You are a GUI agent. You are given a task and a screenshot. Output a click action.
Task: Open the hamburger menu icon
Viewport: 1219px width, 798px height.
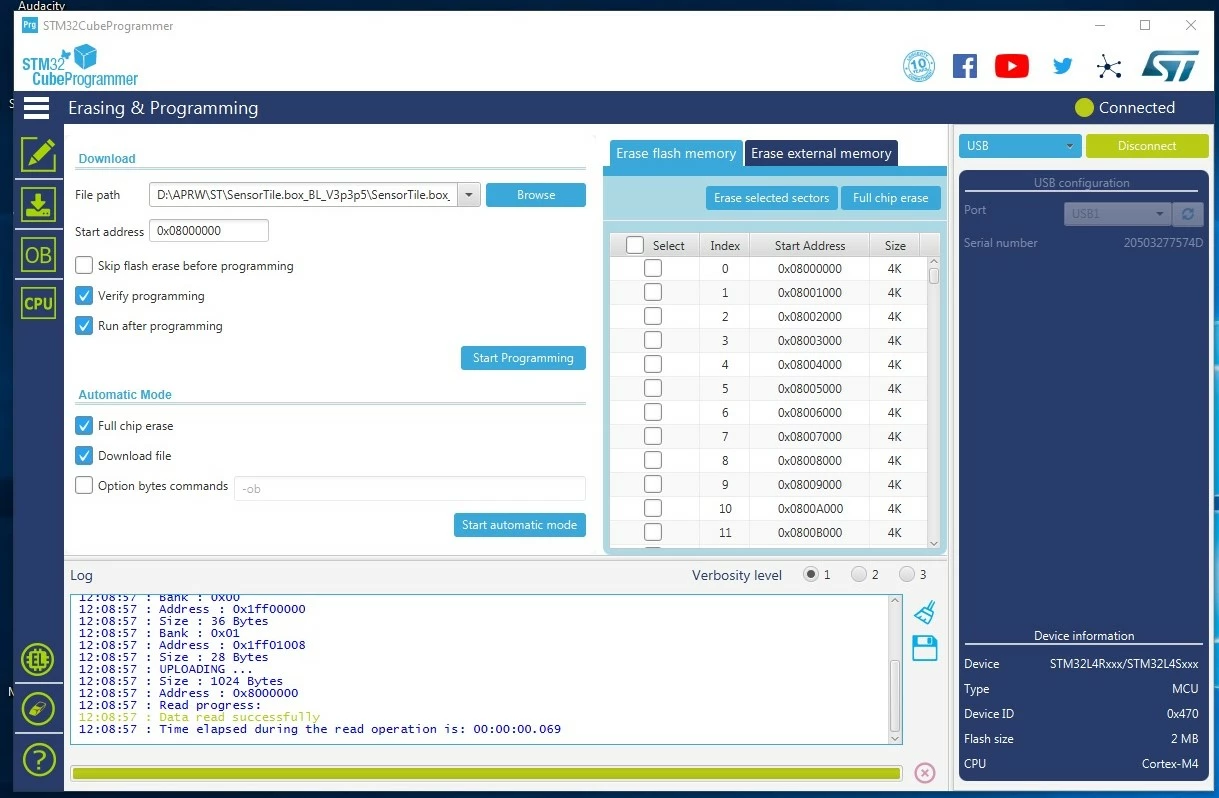coord(37,108)
